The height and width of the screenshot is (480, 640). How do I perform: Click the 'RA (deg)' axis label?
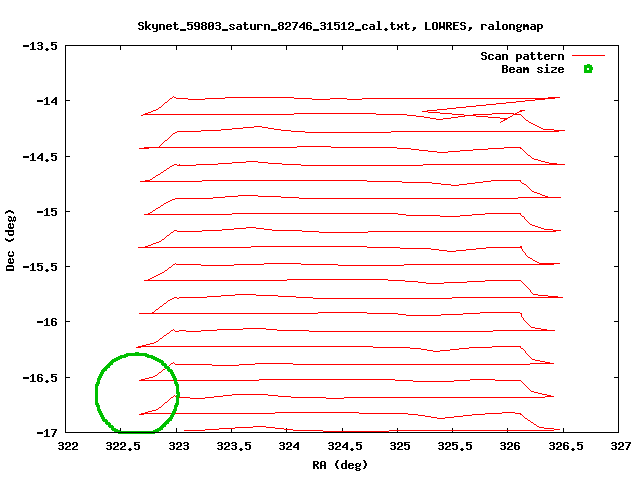click(x=340, y=465)
